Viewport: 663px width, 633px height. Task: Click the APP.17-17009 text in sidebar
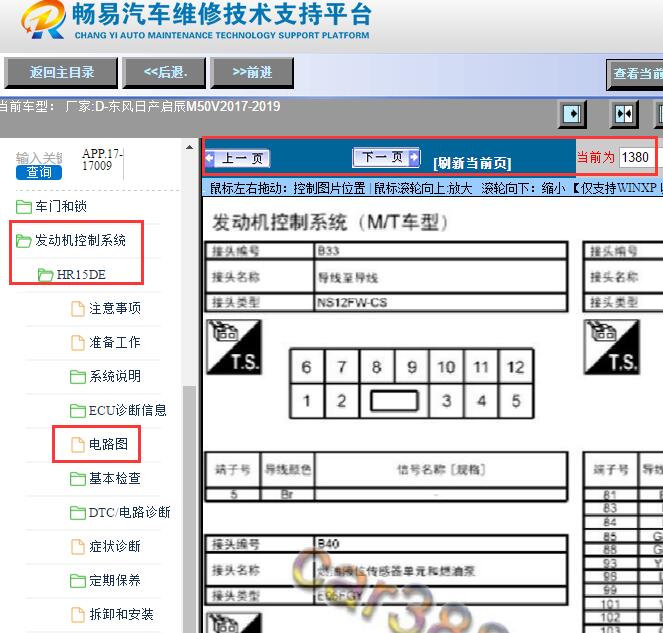coord(102,159)
